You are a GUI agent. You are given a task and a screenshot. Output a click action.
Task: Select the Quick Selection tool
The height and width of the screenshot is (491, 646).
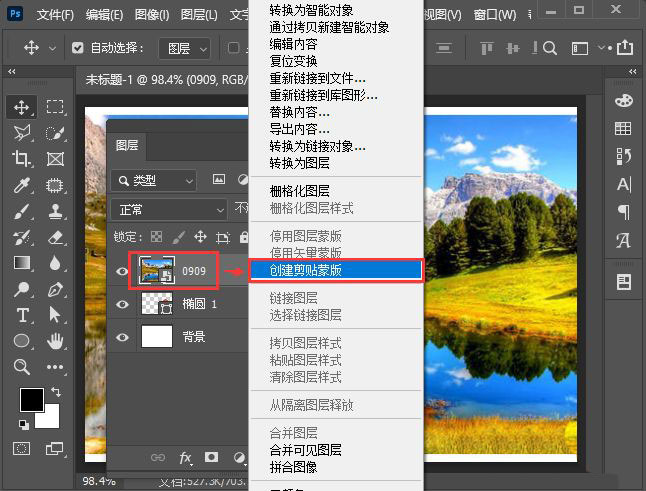point(55,133)
